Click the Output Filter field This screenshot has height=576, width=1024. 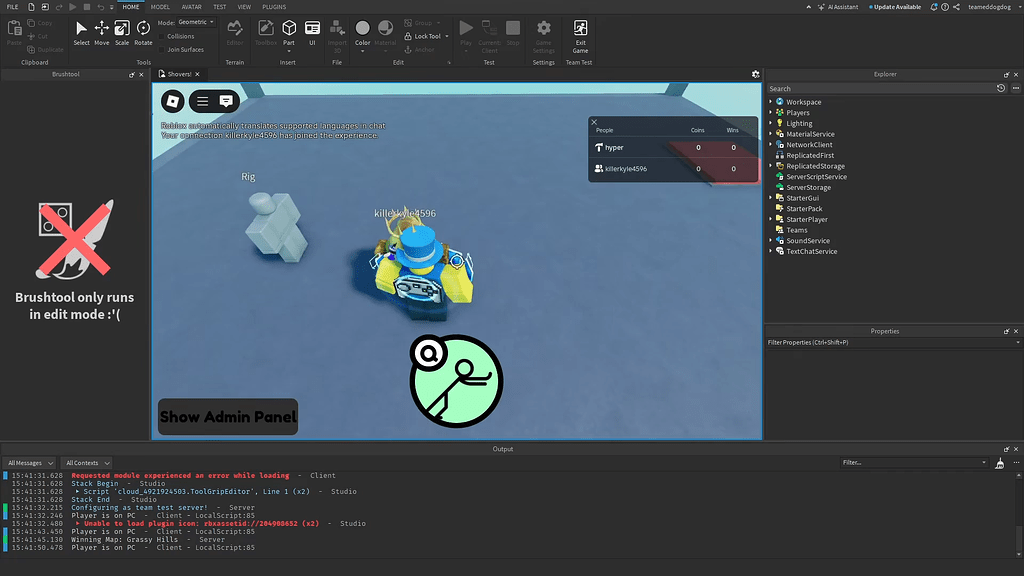pos(914,462)
